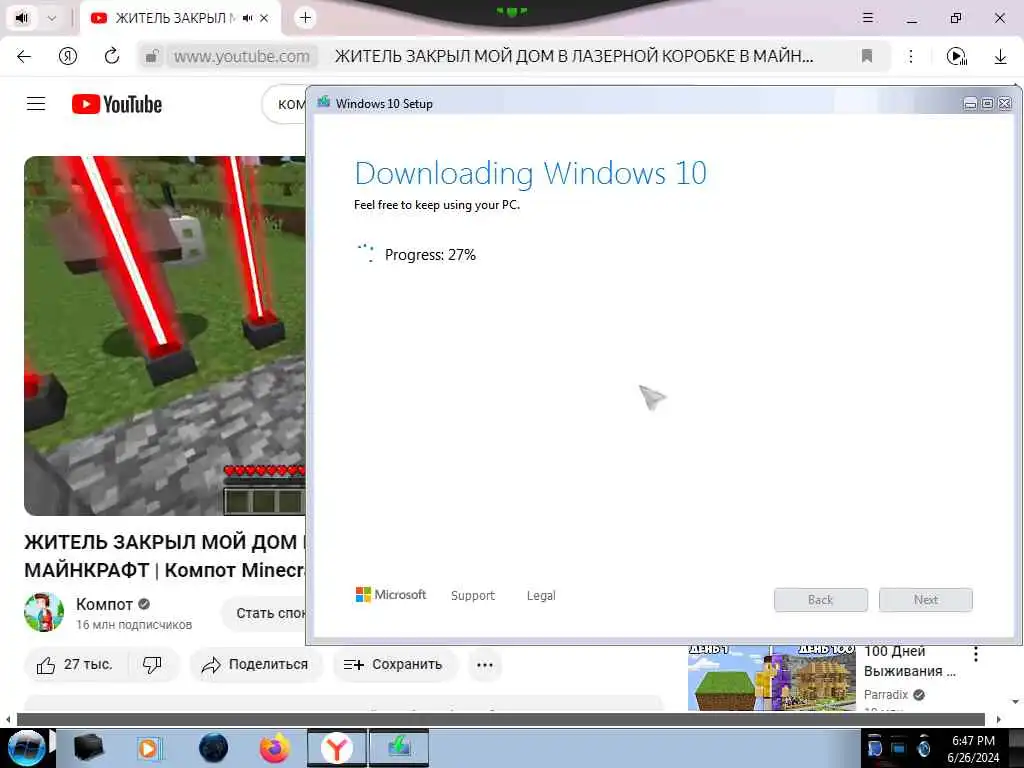Mute the browser tab sound speaker icon
This screenshot has height=768, width=1024.
22,18
